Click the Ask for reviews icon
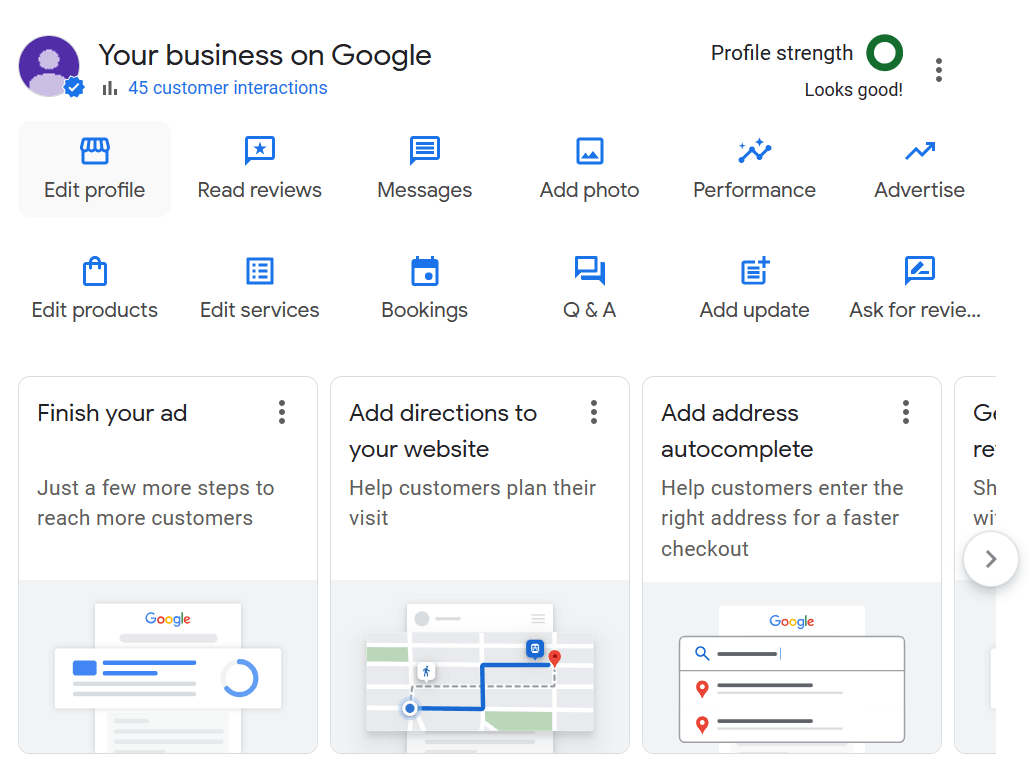The width and height of the screenshot is (1035, 767). [919, 271]
